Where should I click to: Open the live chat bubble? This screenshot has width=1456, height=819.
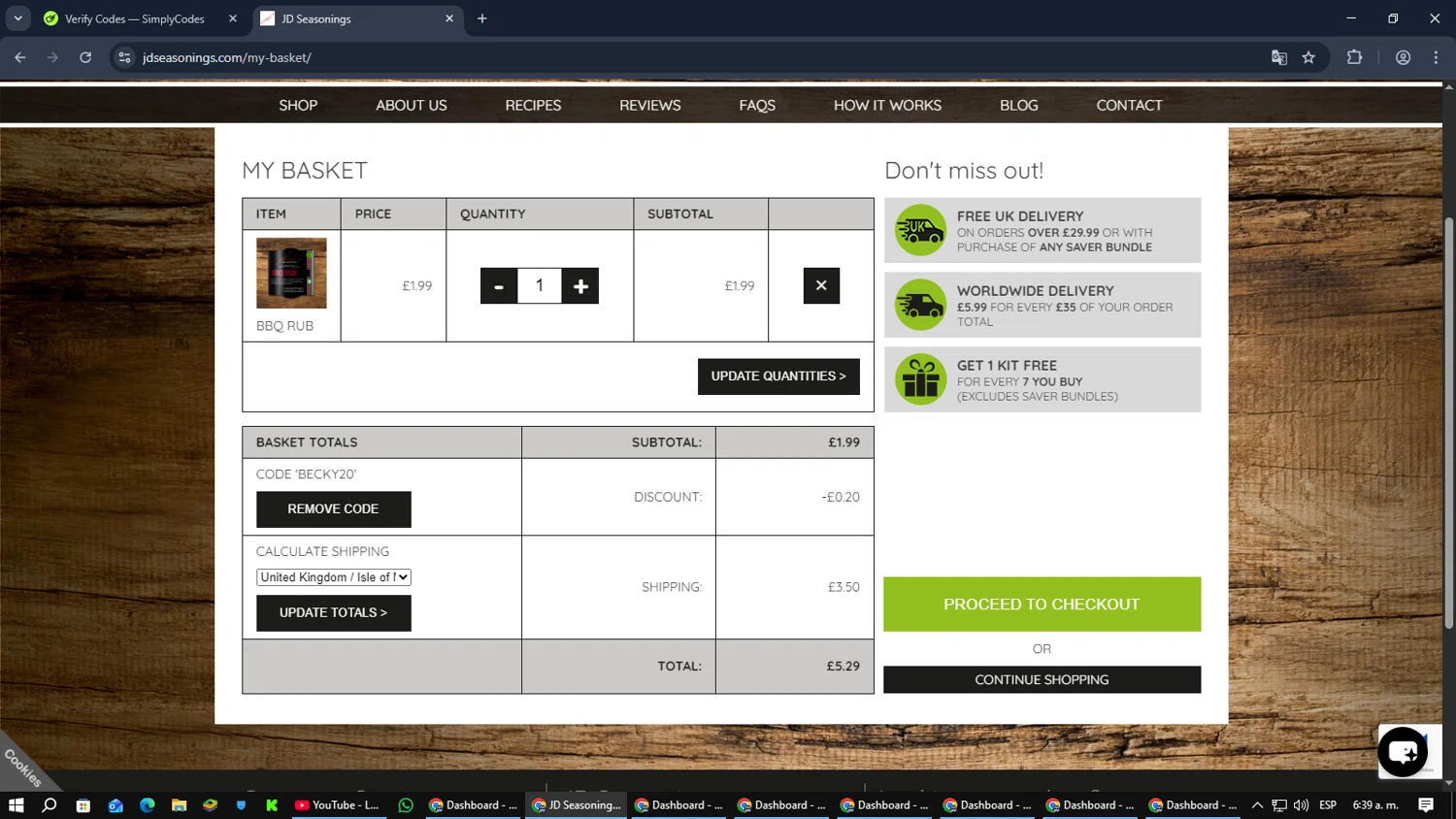(x=1403, y=752)
